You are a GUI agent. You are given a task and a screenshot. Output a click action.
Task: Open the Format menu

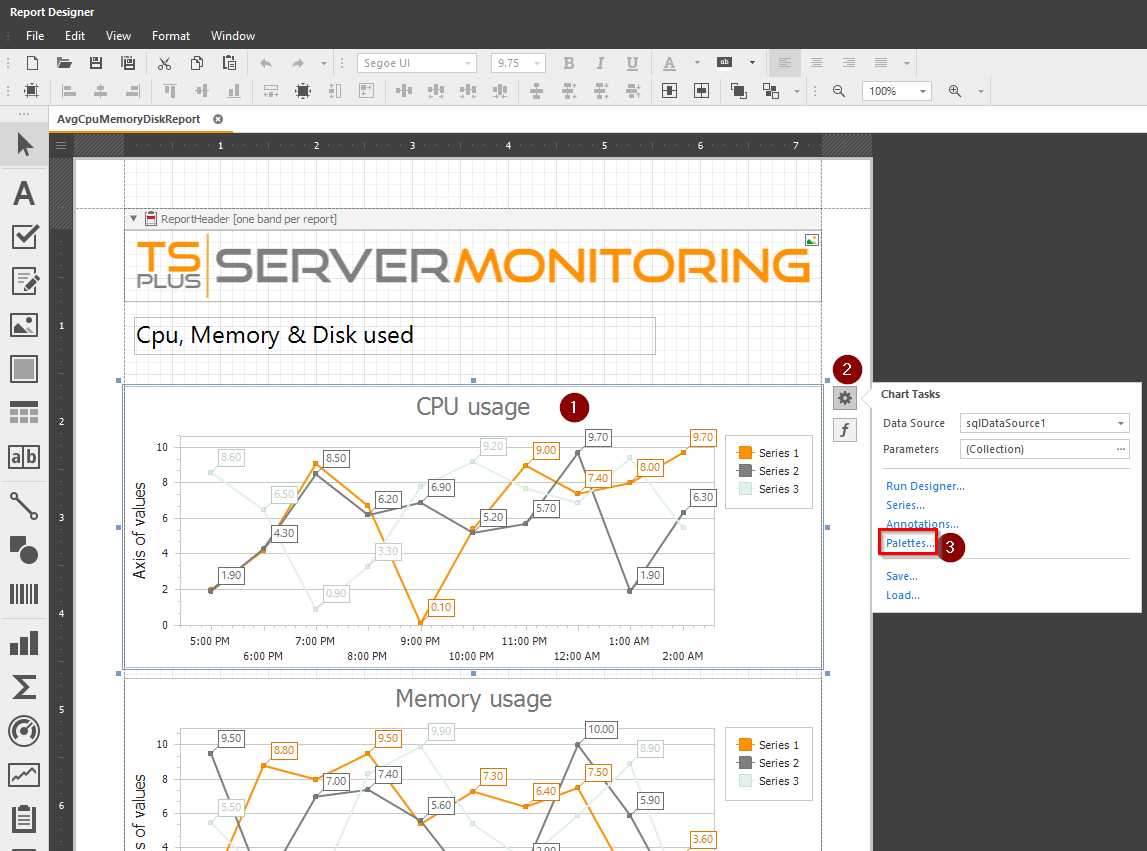tap(170, 35)
